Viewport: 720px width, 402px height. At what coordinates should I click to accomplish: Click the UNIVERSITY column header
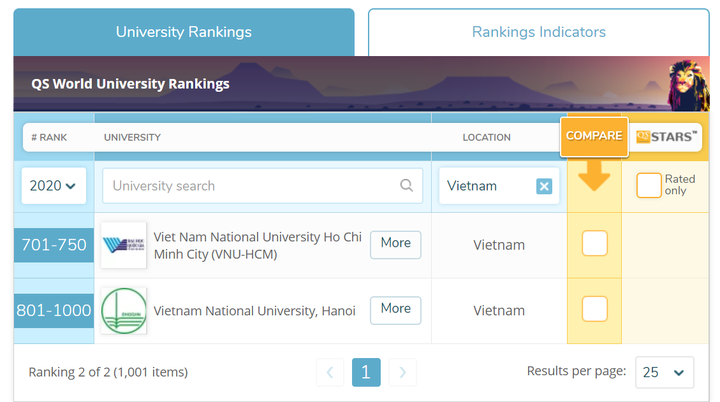pos(132,137)
